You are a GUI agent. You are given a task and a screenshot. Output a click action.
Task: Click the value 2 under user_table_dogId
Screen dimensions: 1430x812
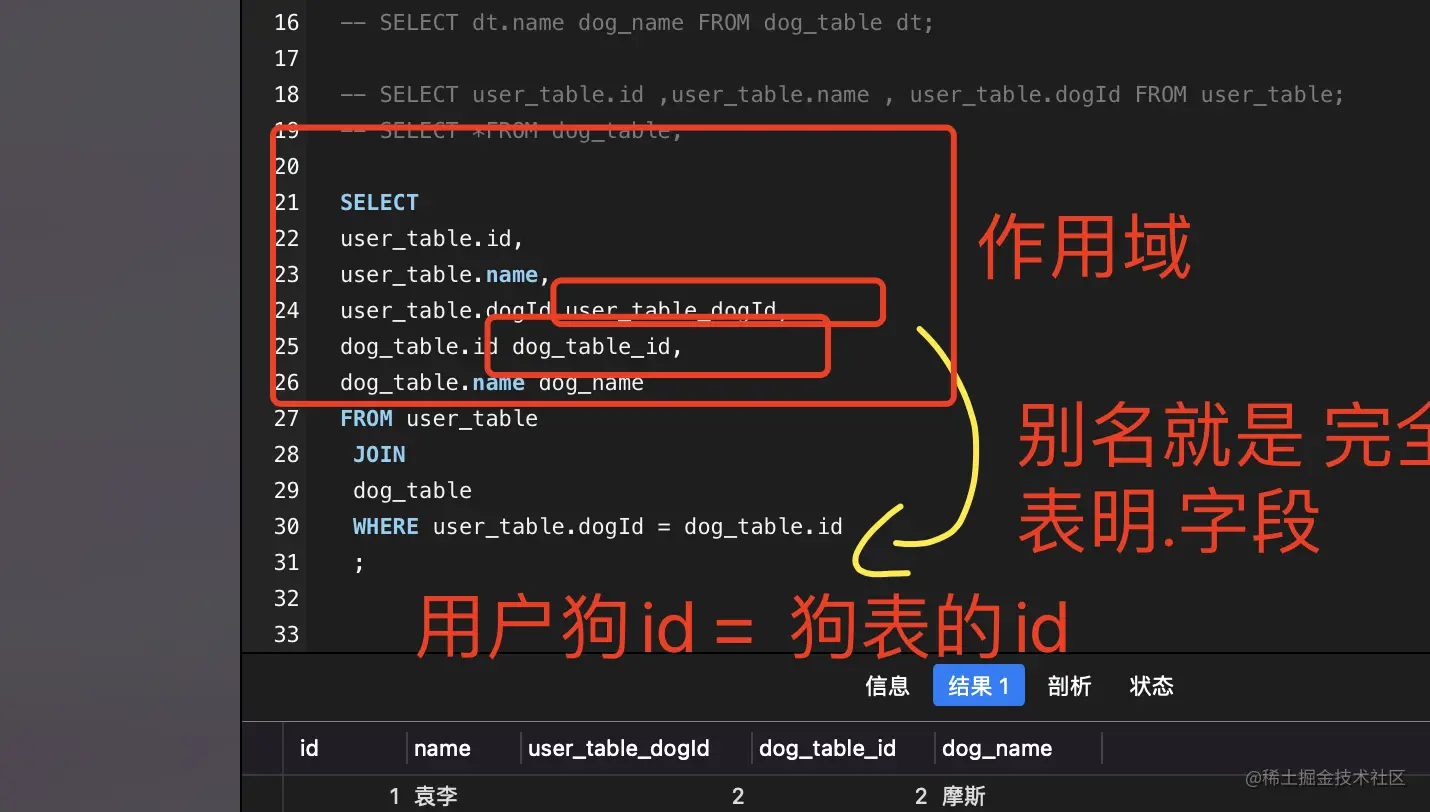738,796
